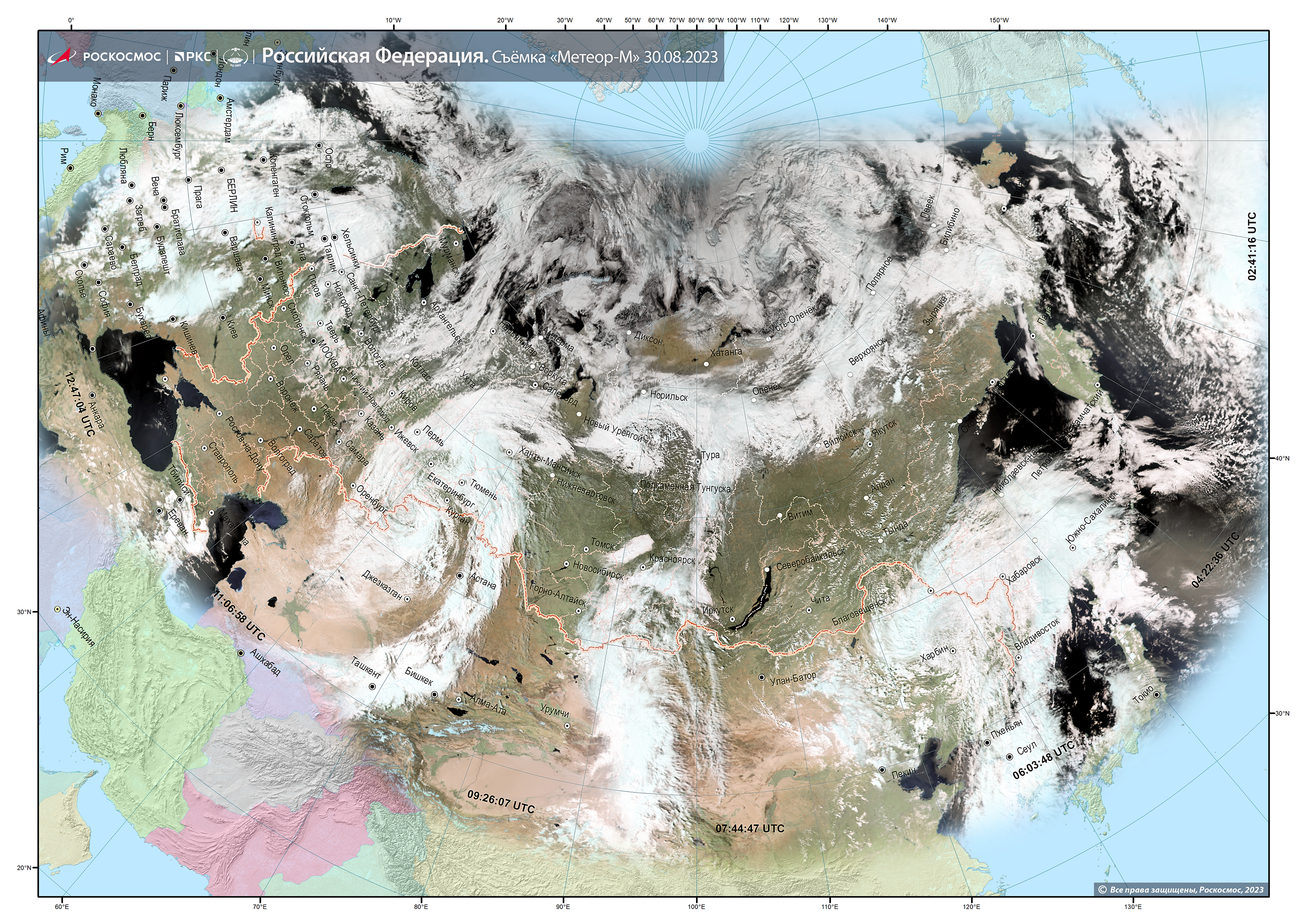
Task: Click the Токио city marker
Action: coord(1156,695)
